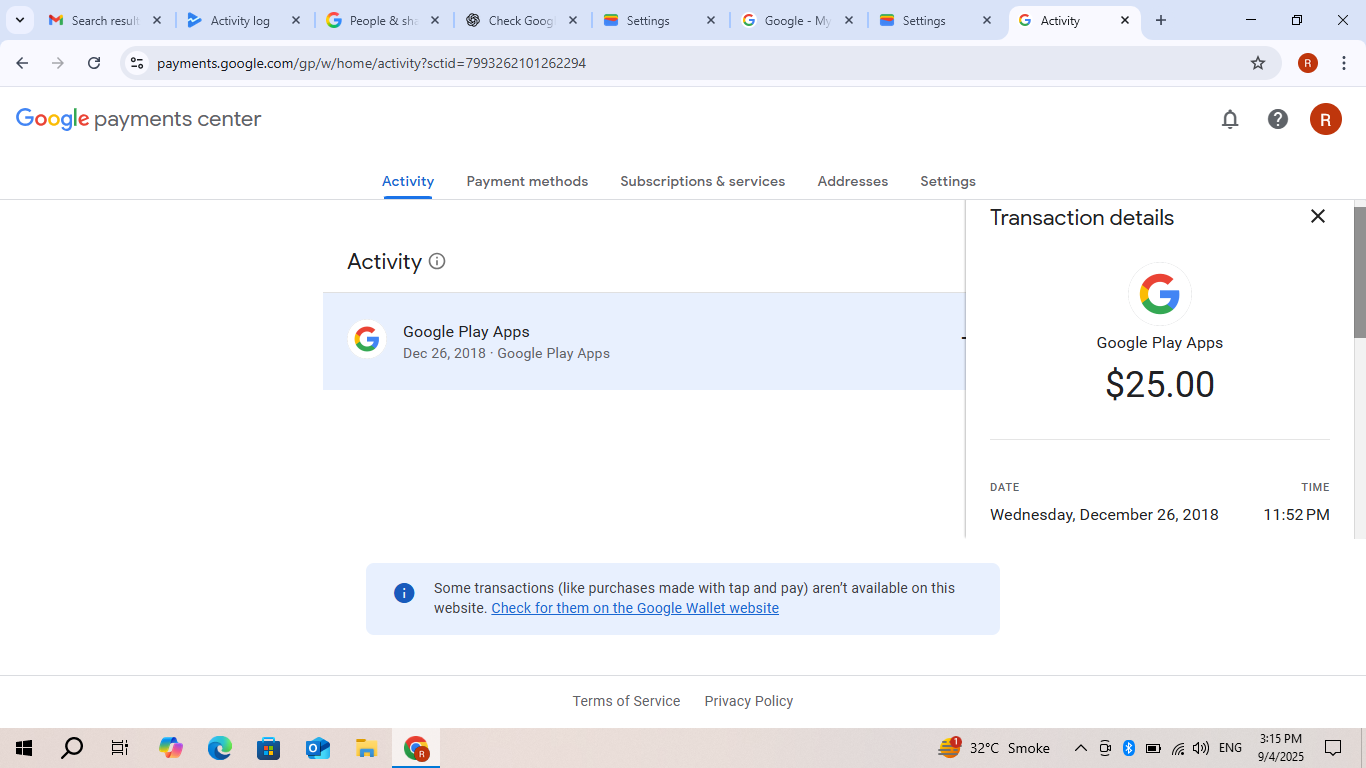The image size is (1366, 768).
Task: Close the People & sharing tab
Action: (x=435, y=20)
